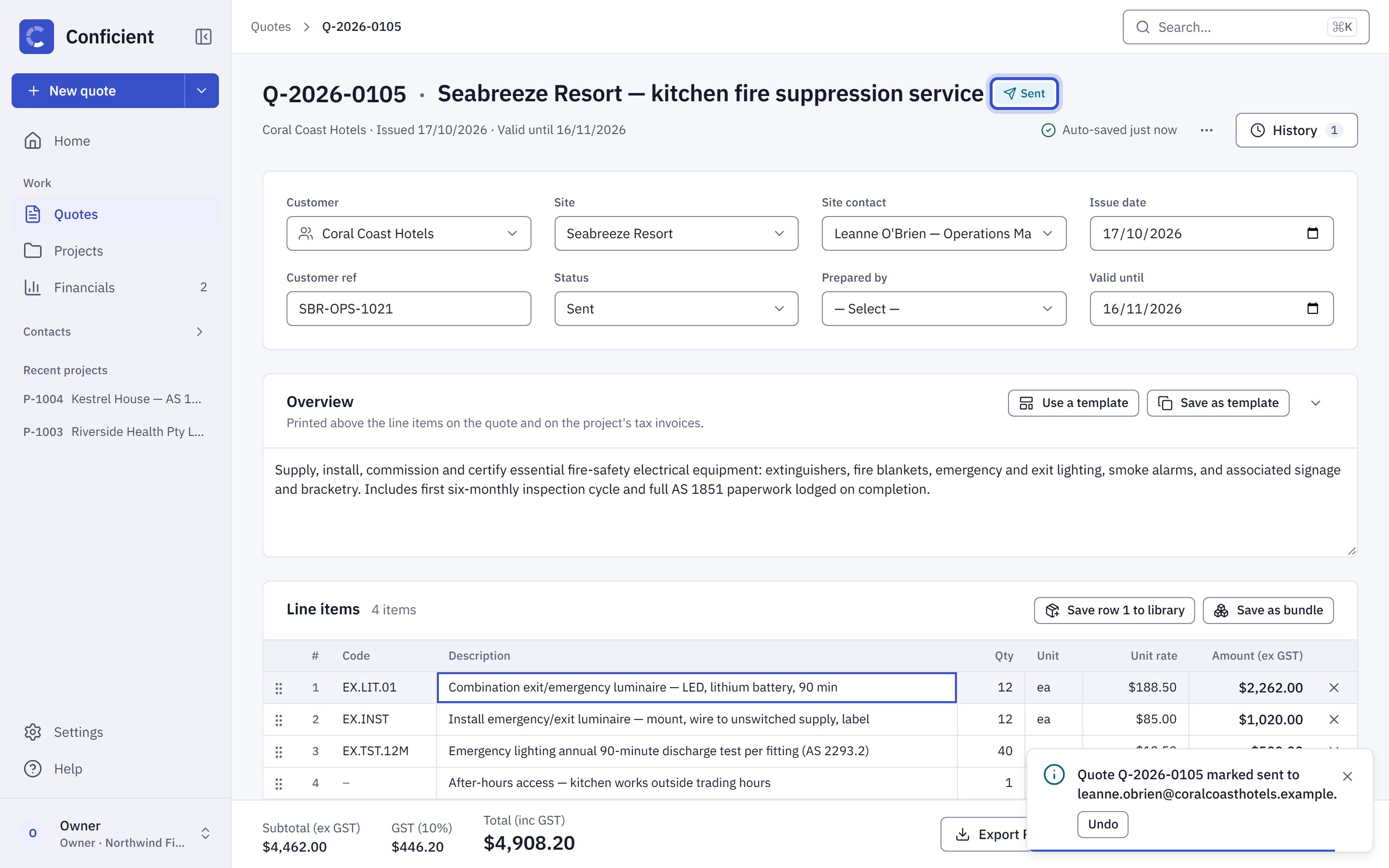
Task: Click the Conficient logo icon
Action: (37, 37)
